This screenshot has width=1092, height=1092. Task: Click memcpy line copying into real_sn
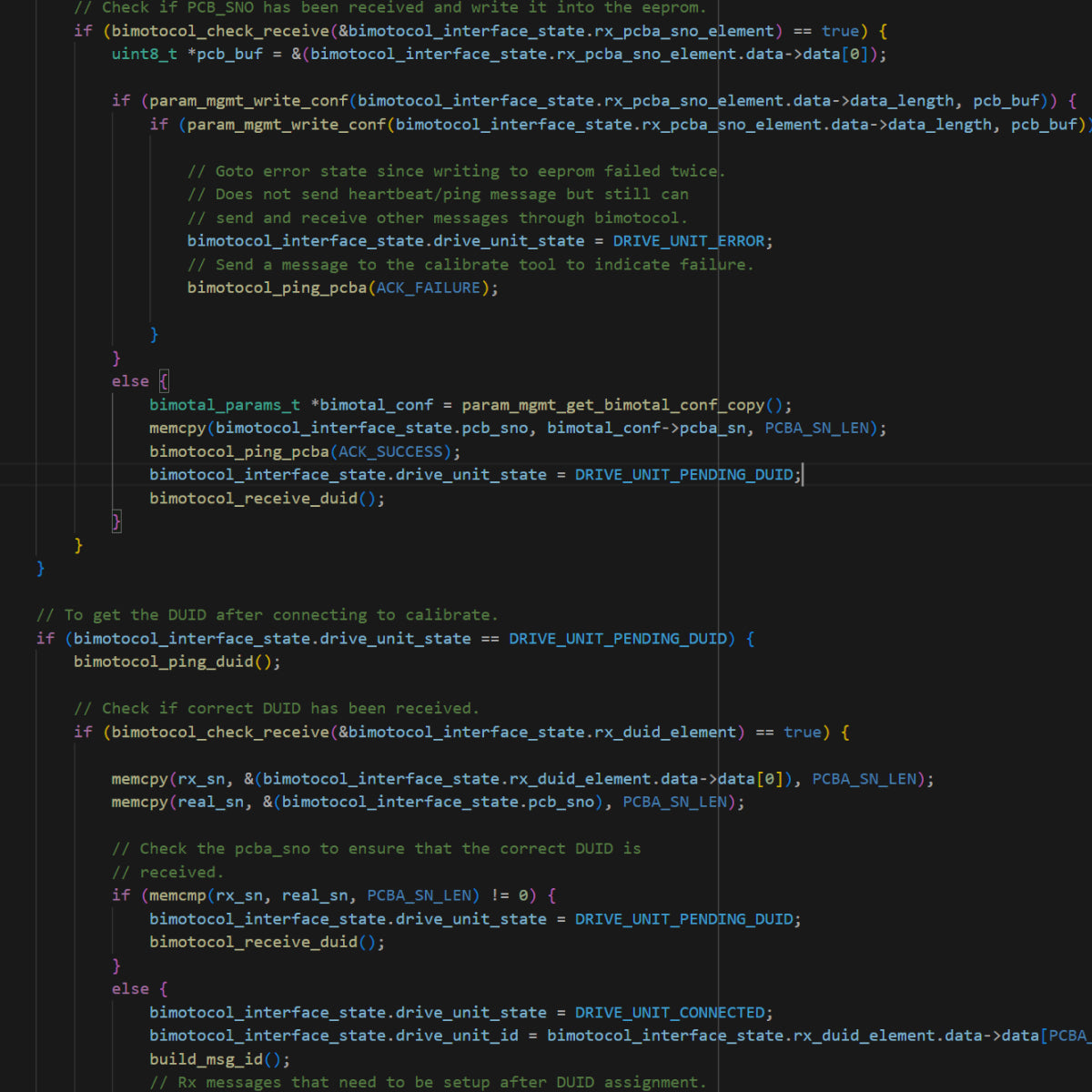pyautogui.click(x=428, y=802)
